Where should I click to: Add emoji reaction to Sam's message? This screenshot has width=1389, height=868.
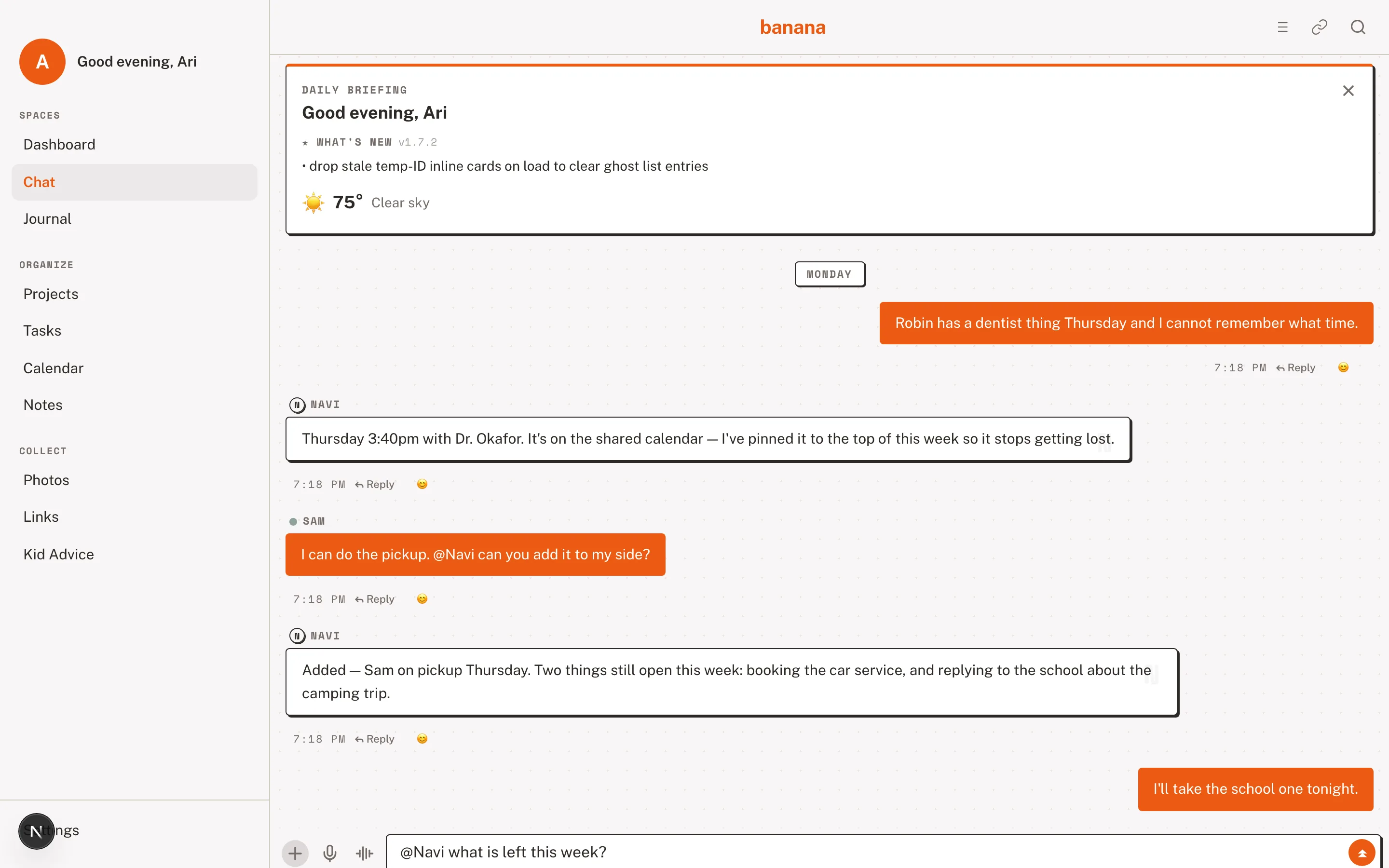click(422, 599)
